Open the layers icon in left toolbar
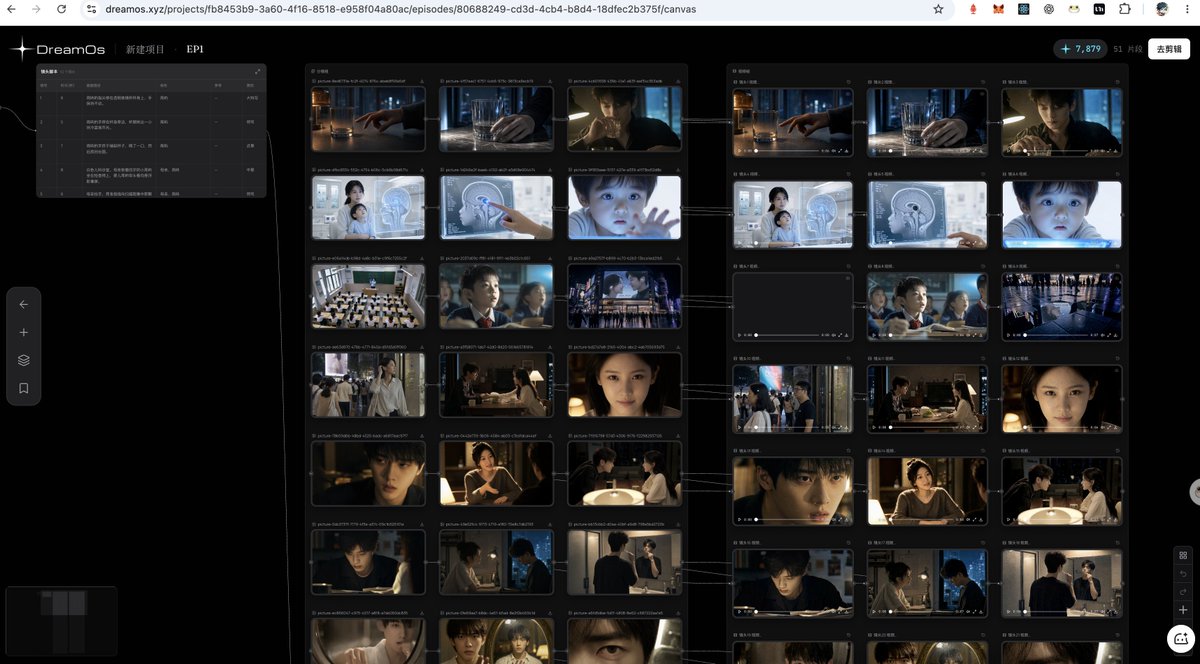Viewport: 1200px width, 664px height. 24,361
